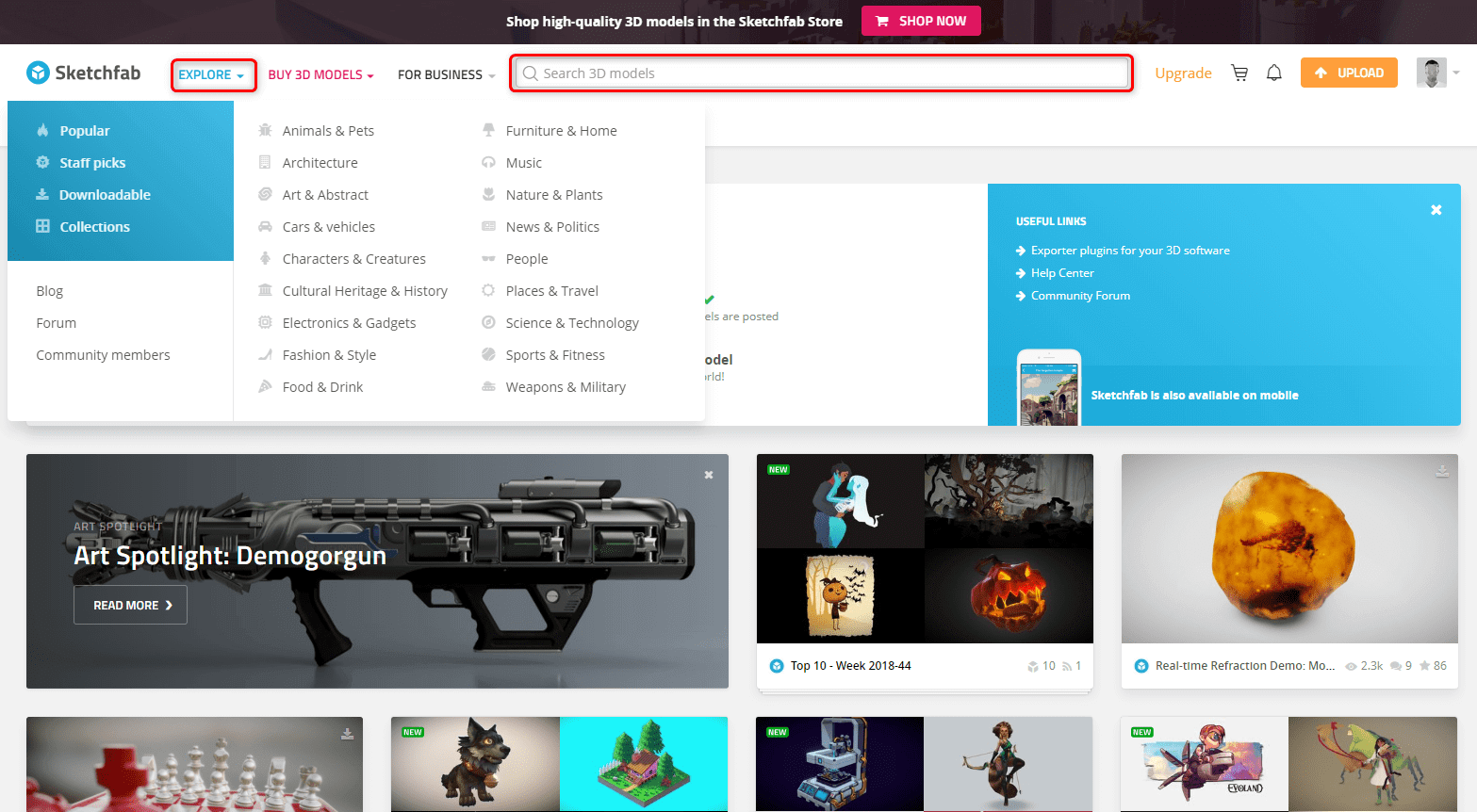The image size is (1477, 812).
Task: Open Community members link
Action: pos(104,355)
